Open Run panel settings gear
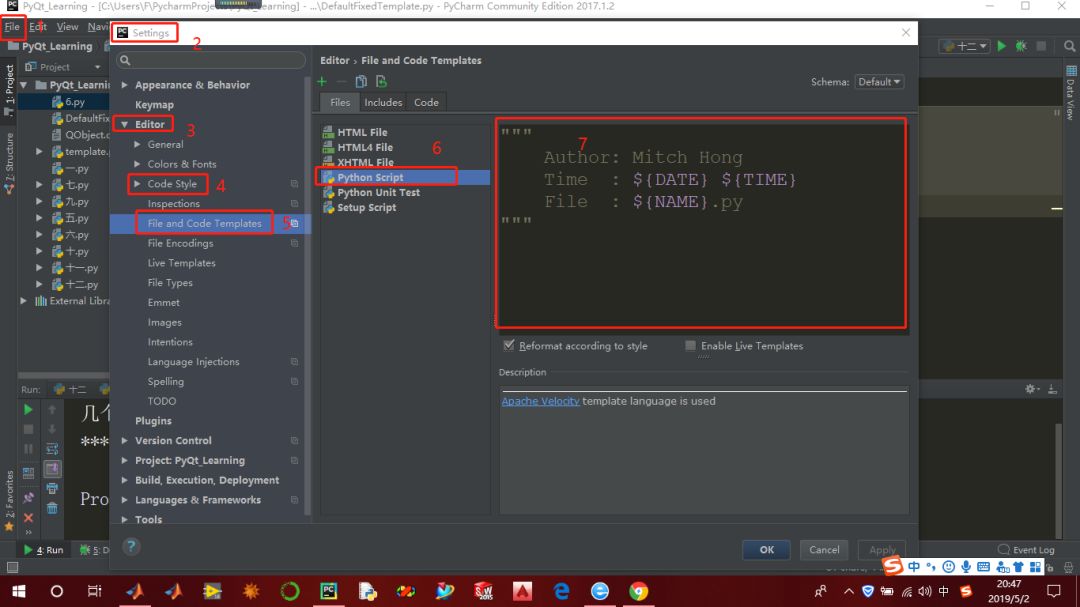Viewport: 1080px width, 607px height. pyautogui.click(x=1030, y=389)
